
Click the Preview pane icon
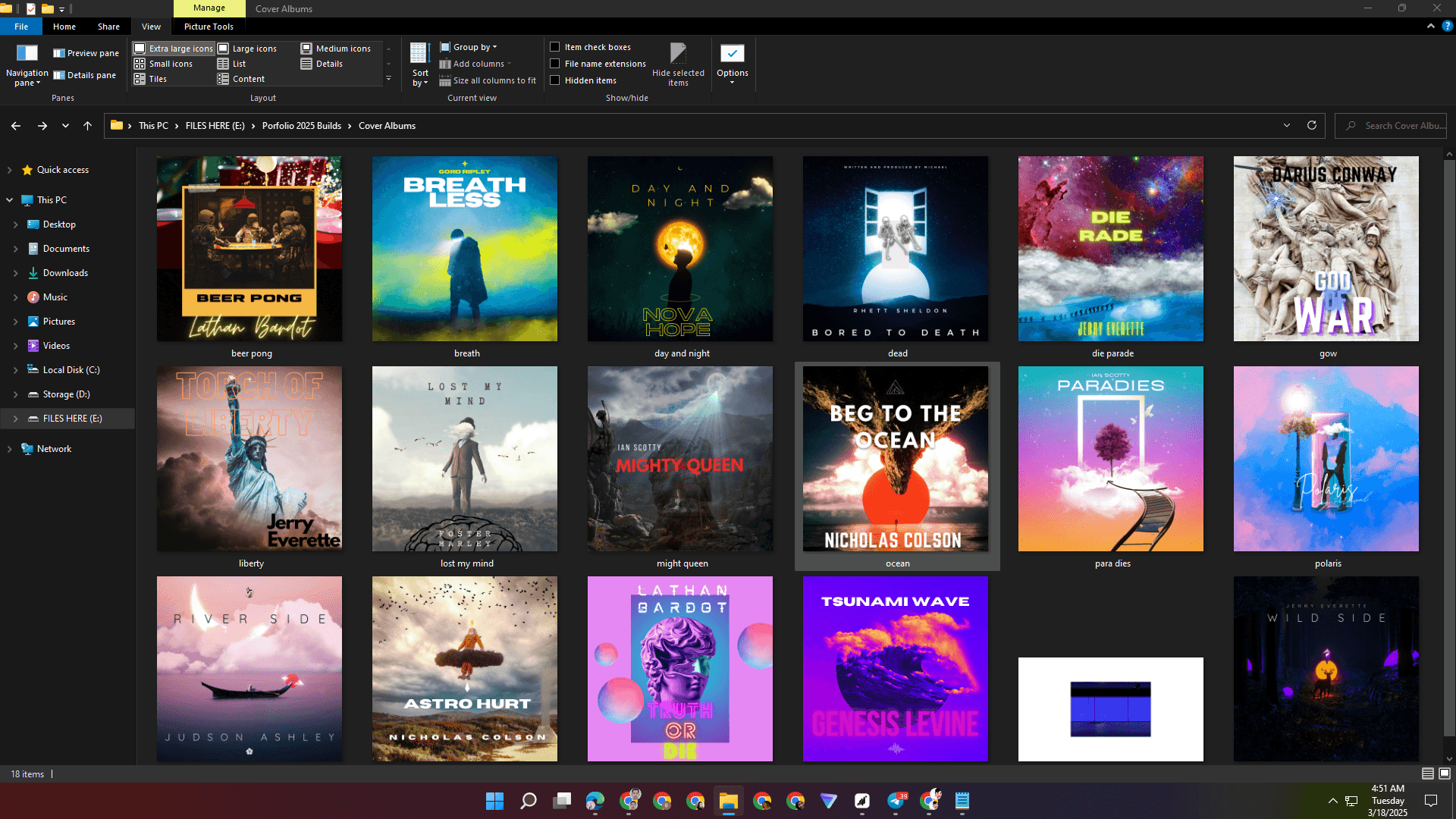pos(58,53)
